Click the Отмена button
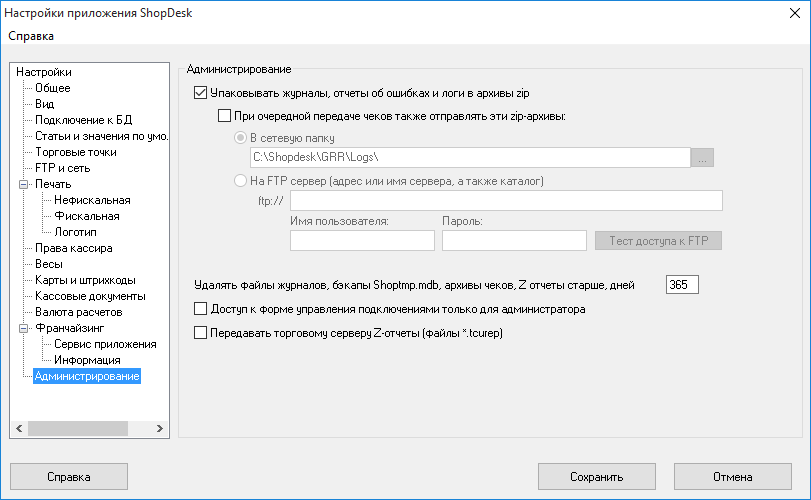811x500 pixels. 733,477
